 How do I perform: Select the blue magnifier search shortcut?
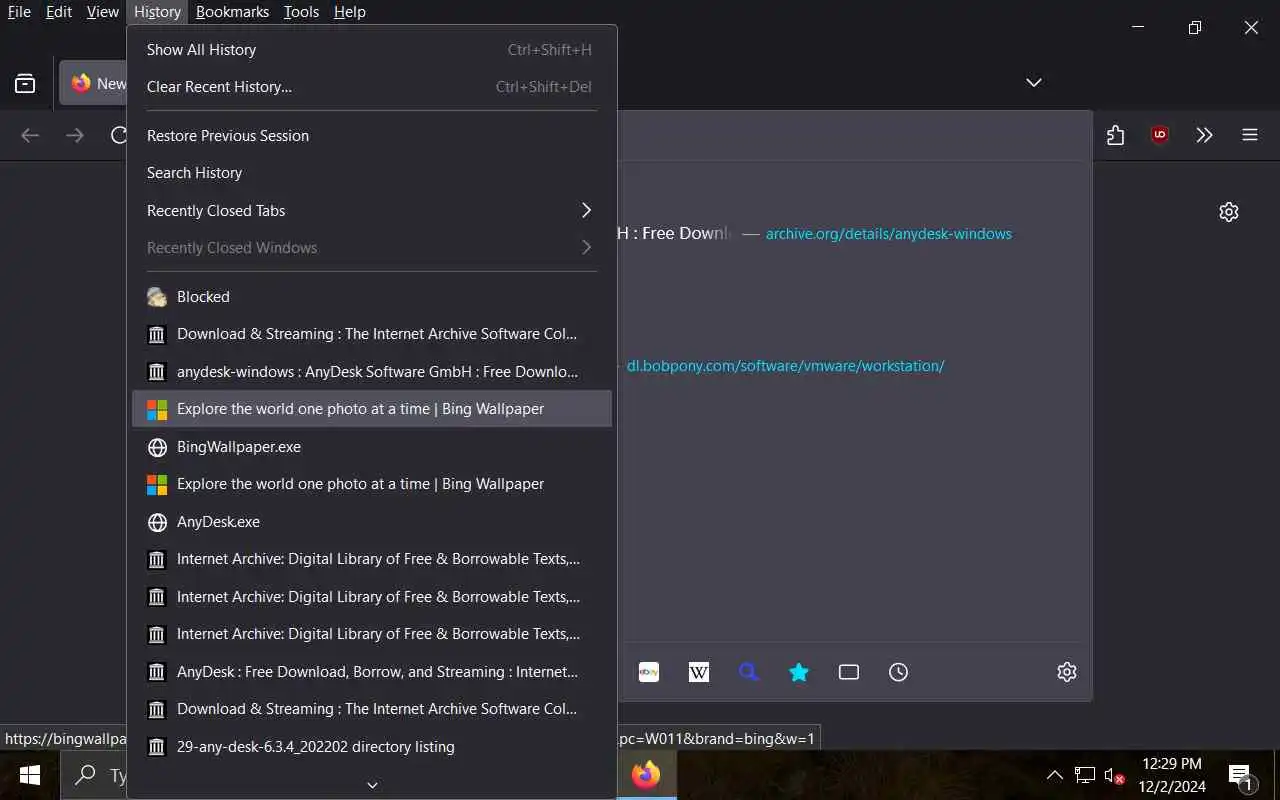click(749, 672)
